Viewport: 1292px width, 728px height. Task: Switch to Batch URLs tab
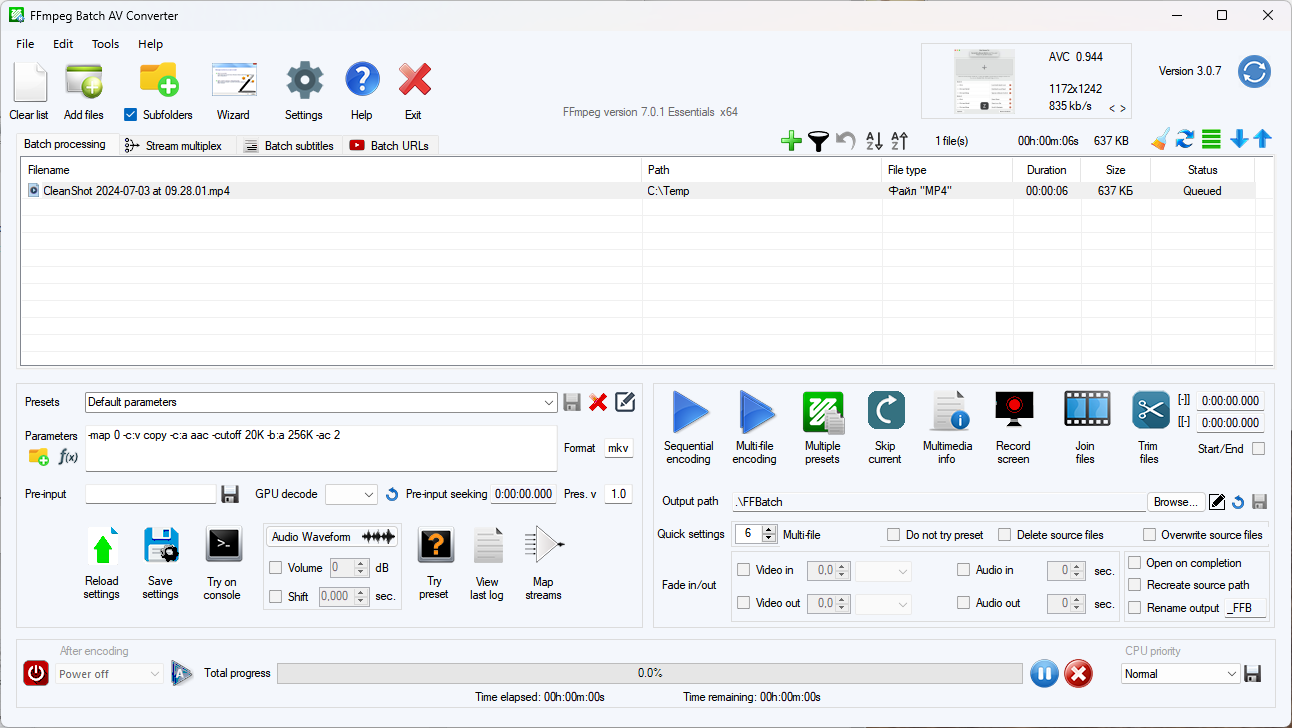(x=389, y=146)
